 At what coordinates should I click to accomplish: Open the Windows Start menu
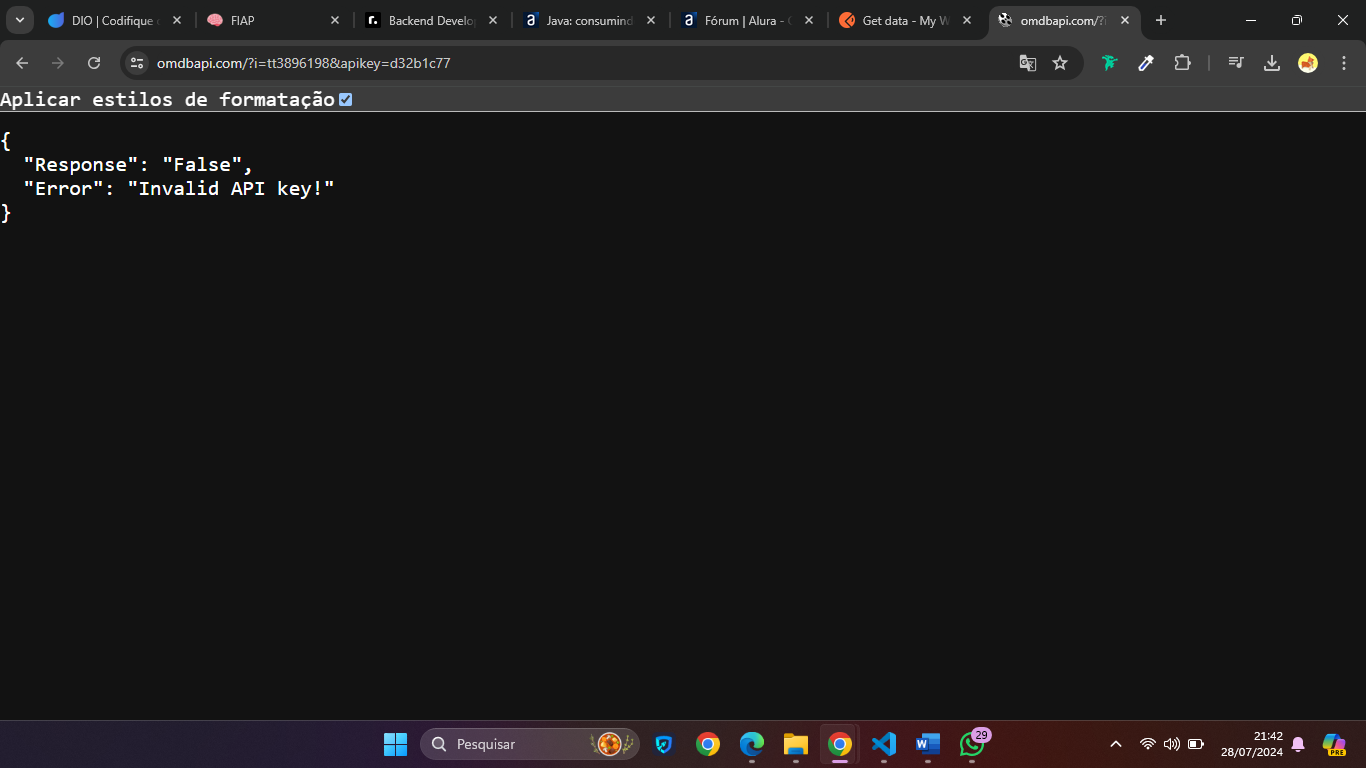(x=395, y=744)
